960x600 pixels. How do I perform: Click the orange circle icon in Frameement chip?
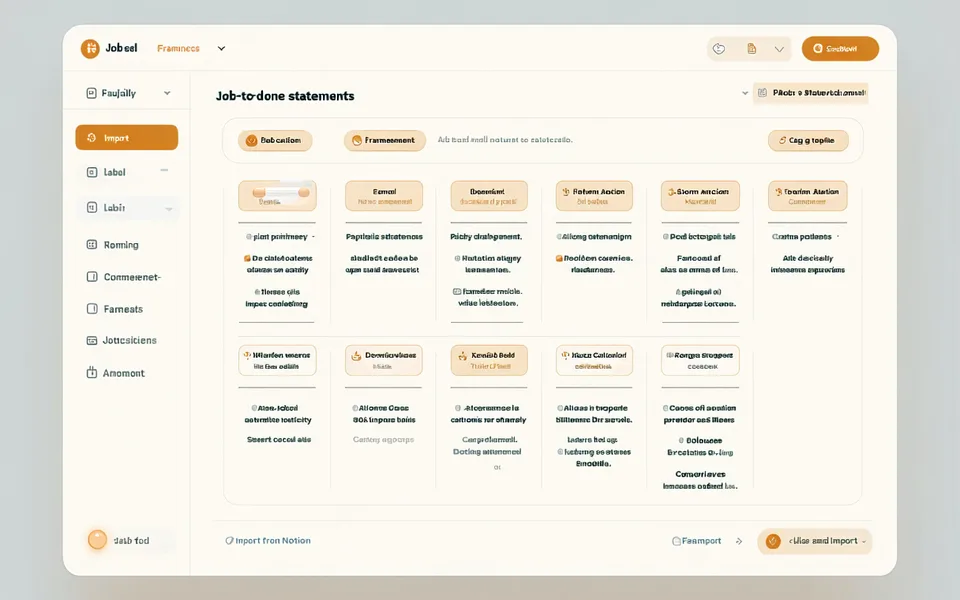coord(357,141)
